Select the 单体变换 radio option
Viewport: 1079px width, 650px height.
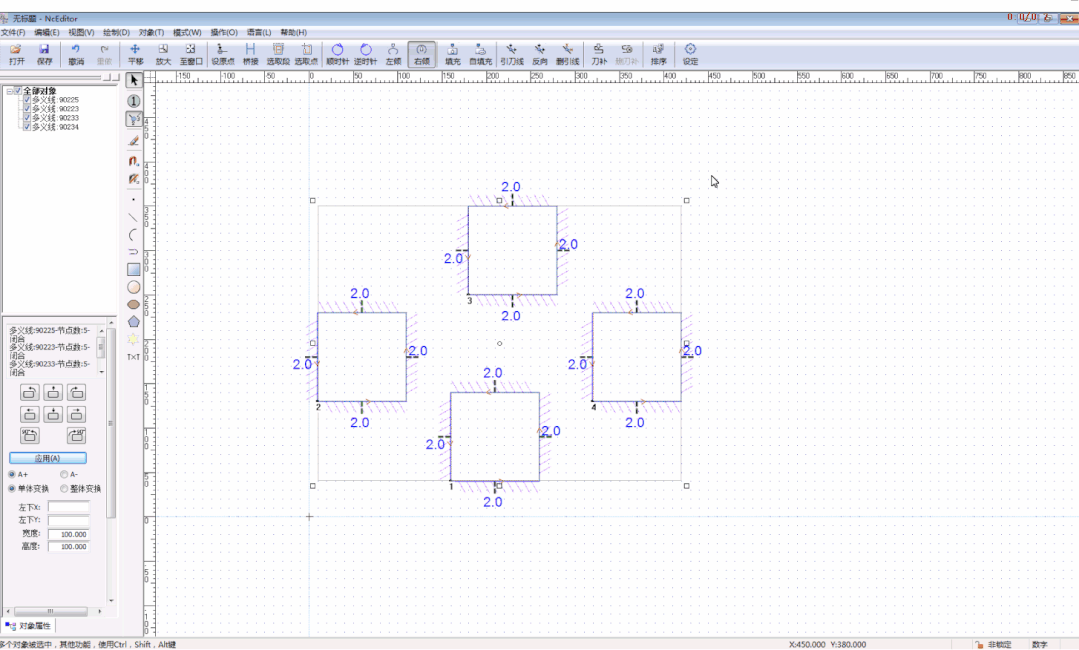click(12, 489)
